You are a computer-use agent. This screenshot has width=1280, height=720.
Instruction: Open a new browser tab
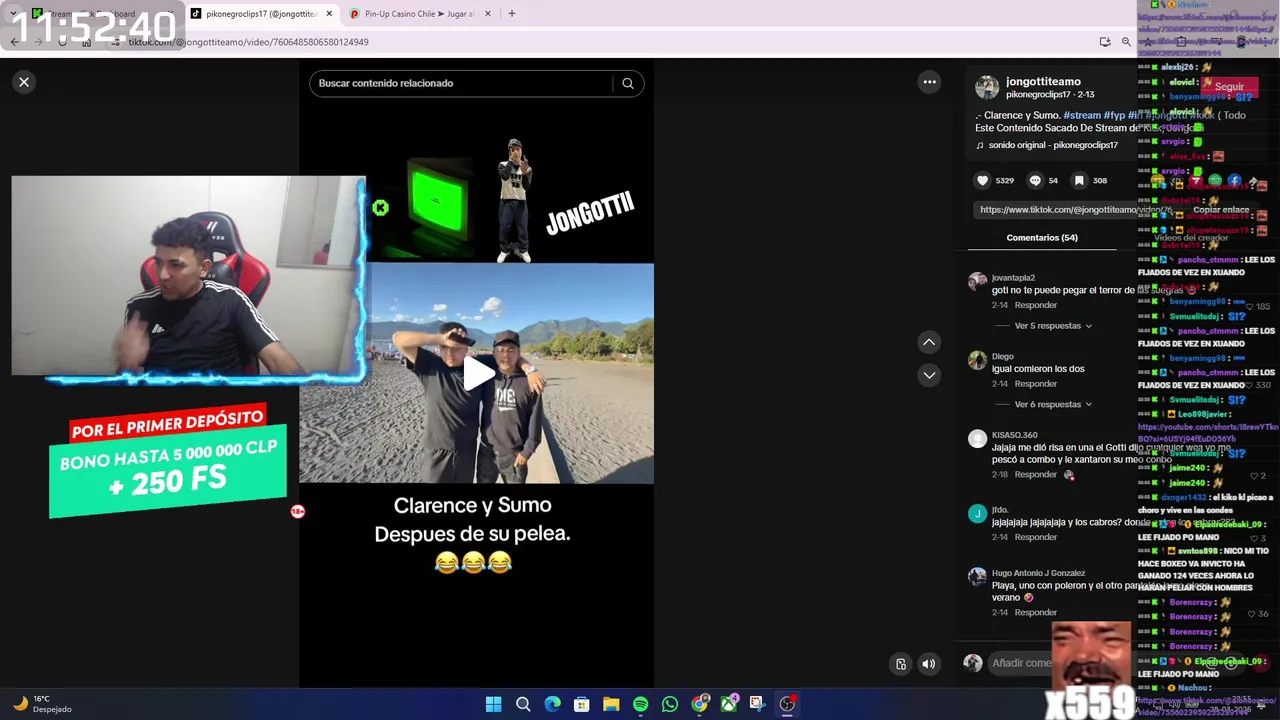coord(512,14)
